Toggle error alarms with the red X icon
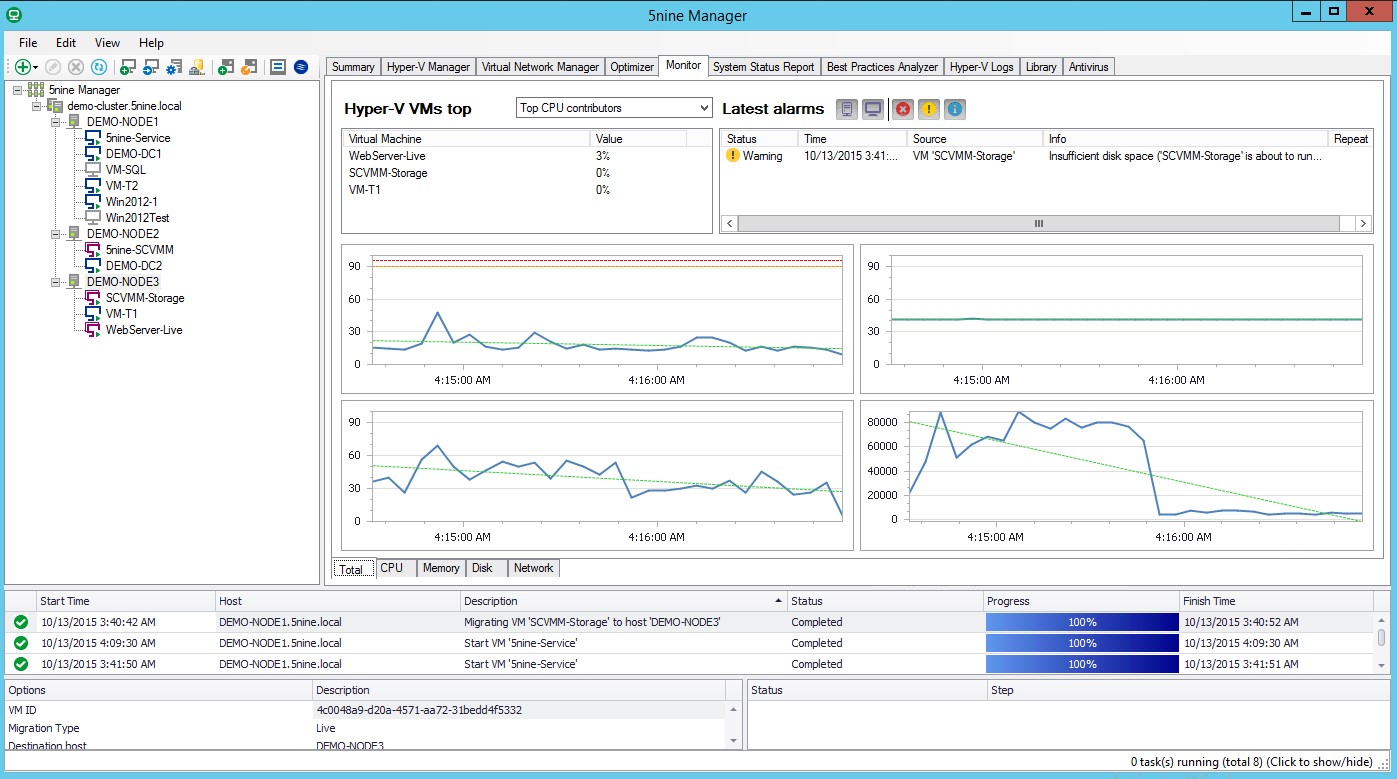This screenshot has width=1397, height=779. pyautogui.click(x=903, y=109)
